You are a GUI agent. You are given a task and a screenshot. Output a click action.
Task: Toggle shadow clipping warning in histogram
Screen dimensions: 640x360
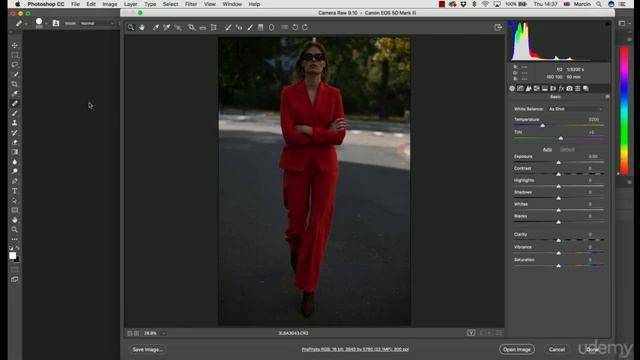[511, 24]
